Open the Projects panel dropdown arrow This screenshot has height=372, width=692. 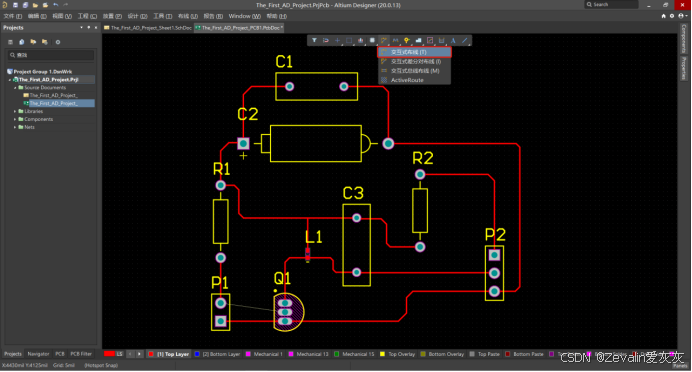point(81,27)
